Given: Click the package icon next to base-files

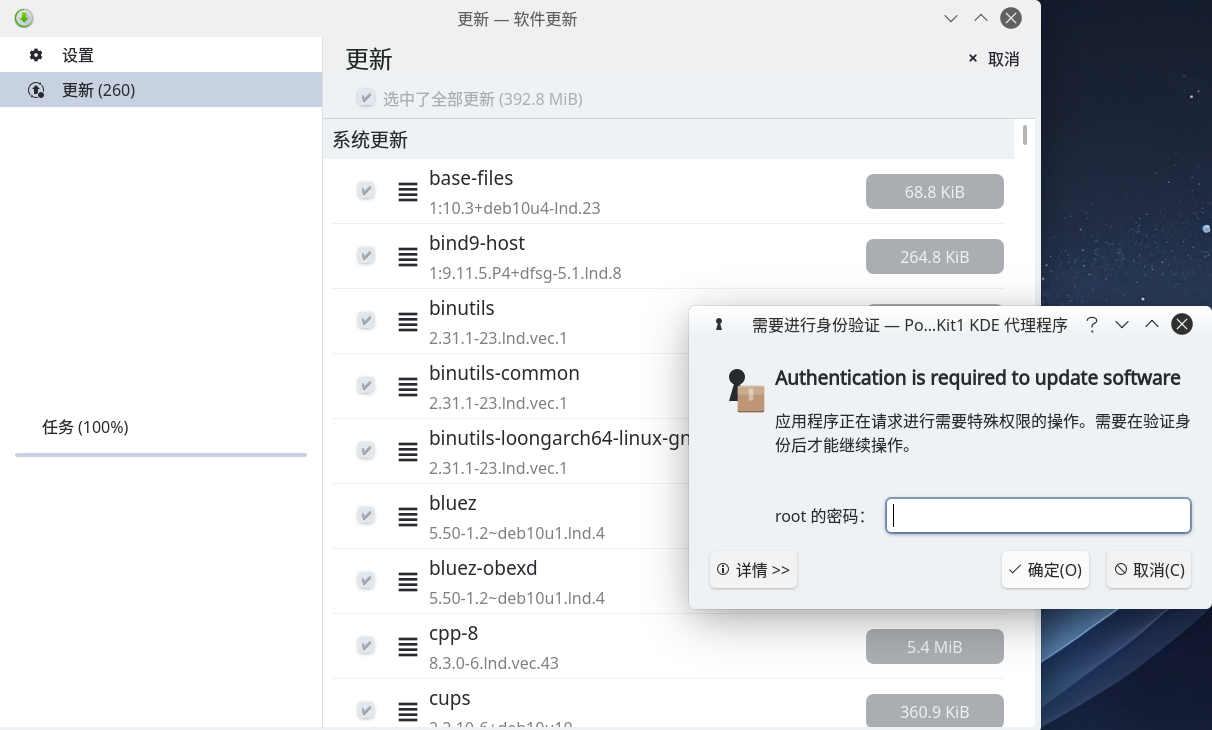Looking at the screenshot, I should pos(408,192).
